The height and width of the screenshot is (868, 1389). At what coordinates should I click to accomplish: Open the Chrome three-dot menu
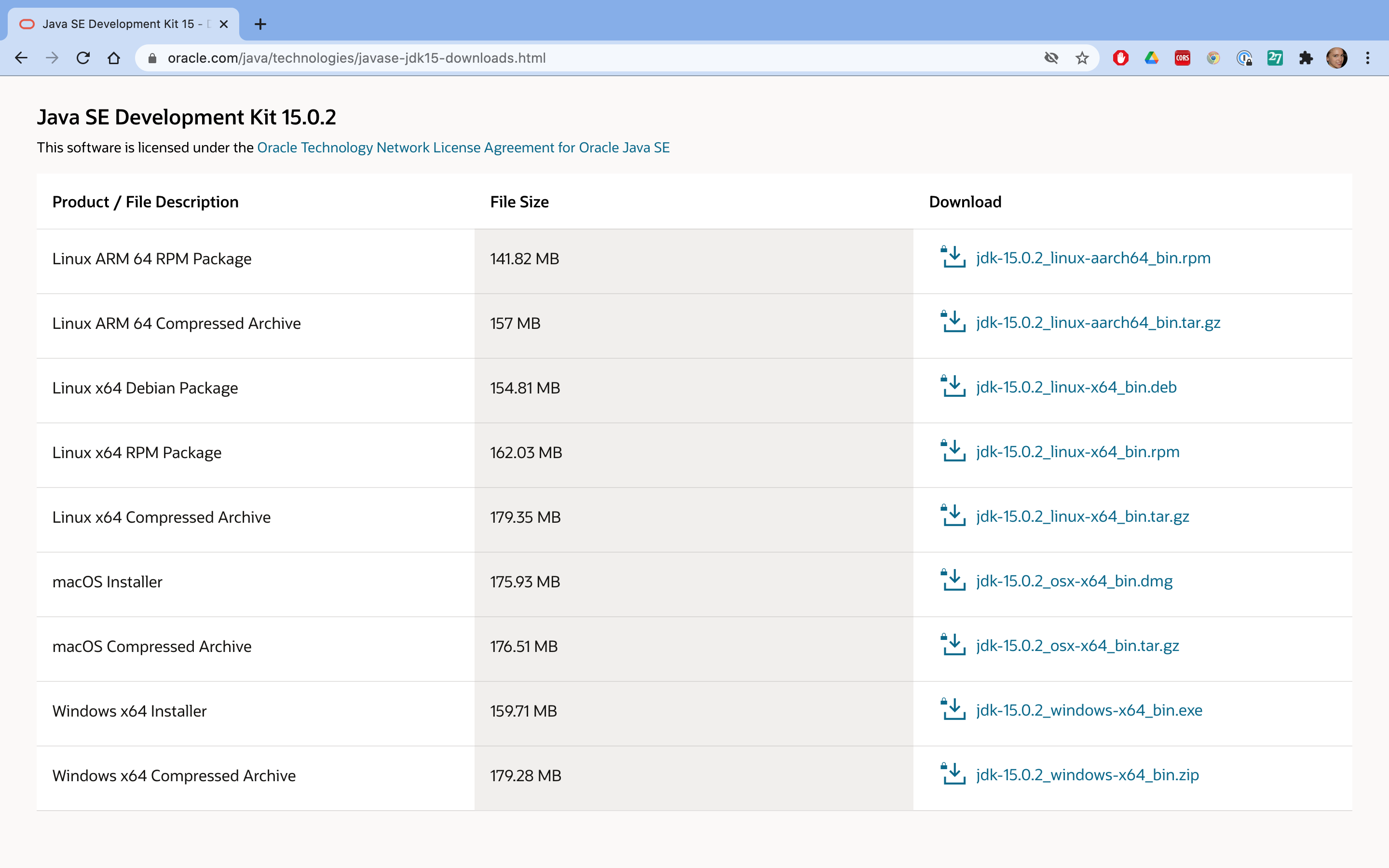pos(1368,58)
